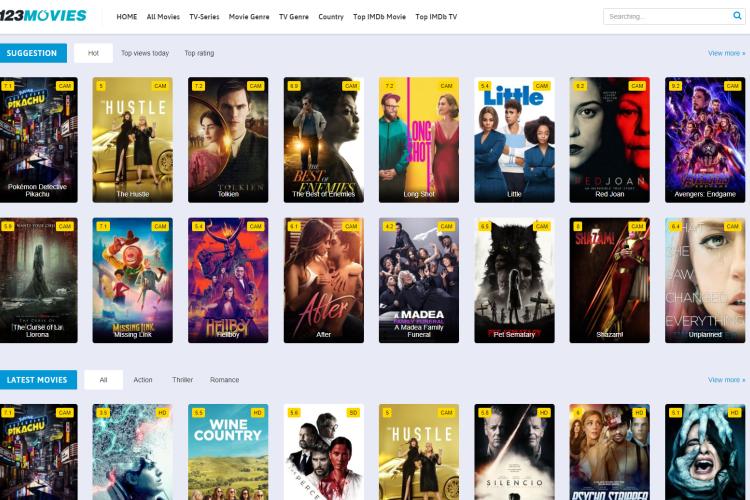
Task: Open Wine Country poster in Latest Movies
Action: point(228,452)
